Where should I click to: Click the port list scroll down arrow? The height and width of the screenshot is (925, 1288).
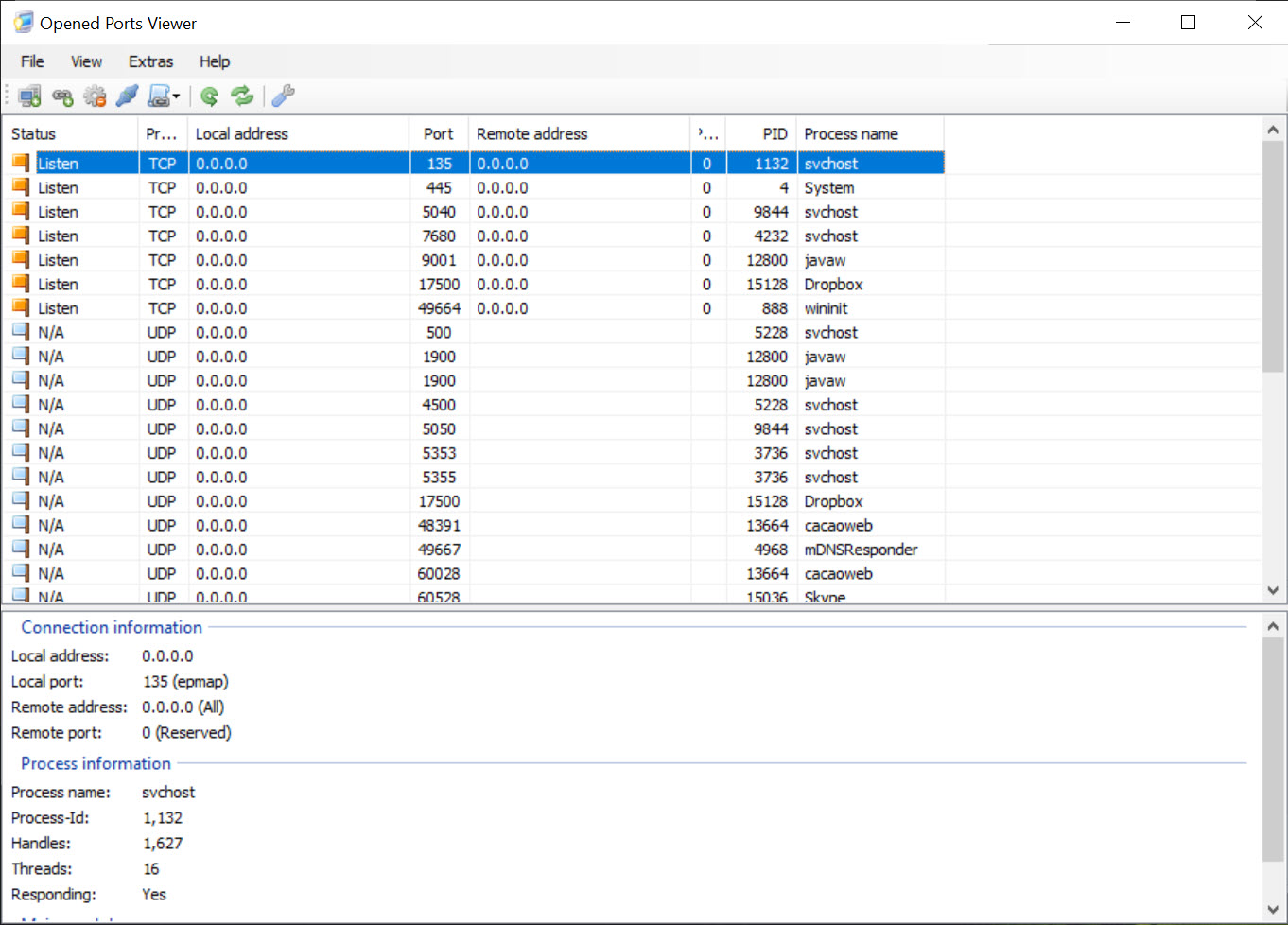(x=1273, y=590)
